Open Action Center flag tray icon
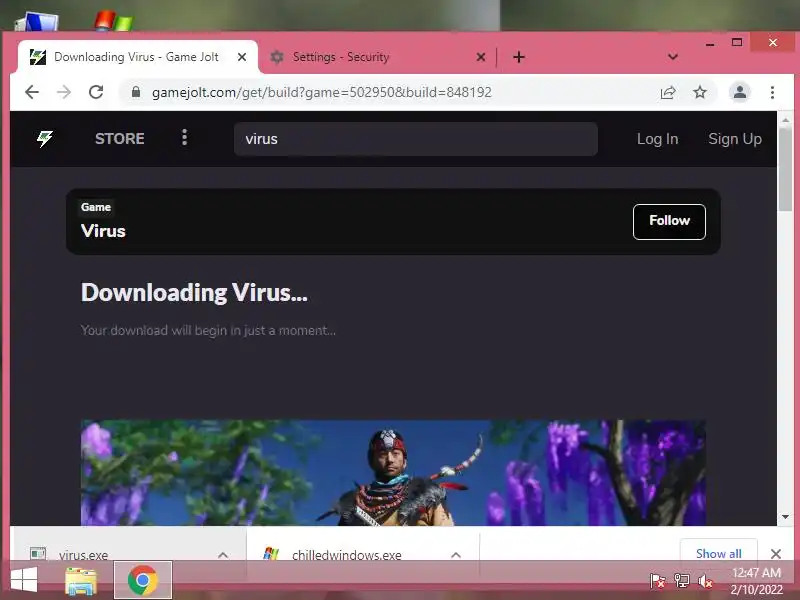 pos(657,581)
